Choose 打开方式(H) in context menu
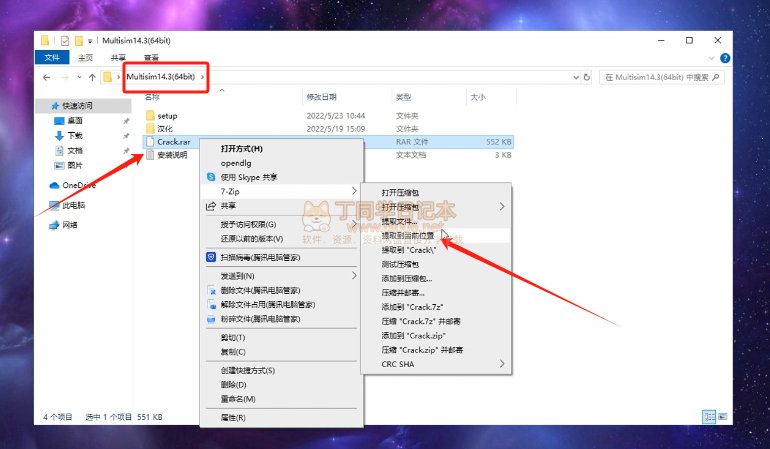 point(242,148)
